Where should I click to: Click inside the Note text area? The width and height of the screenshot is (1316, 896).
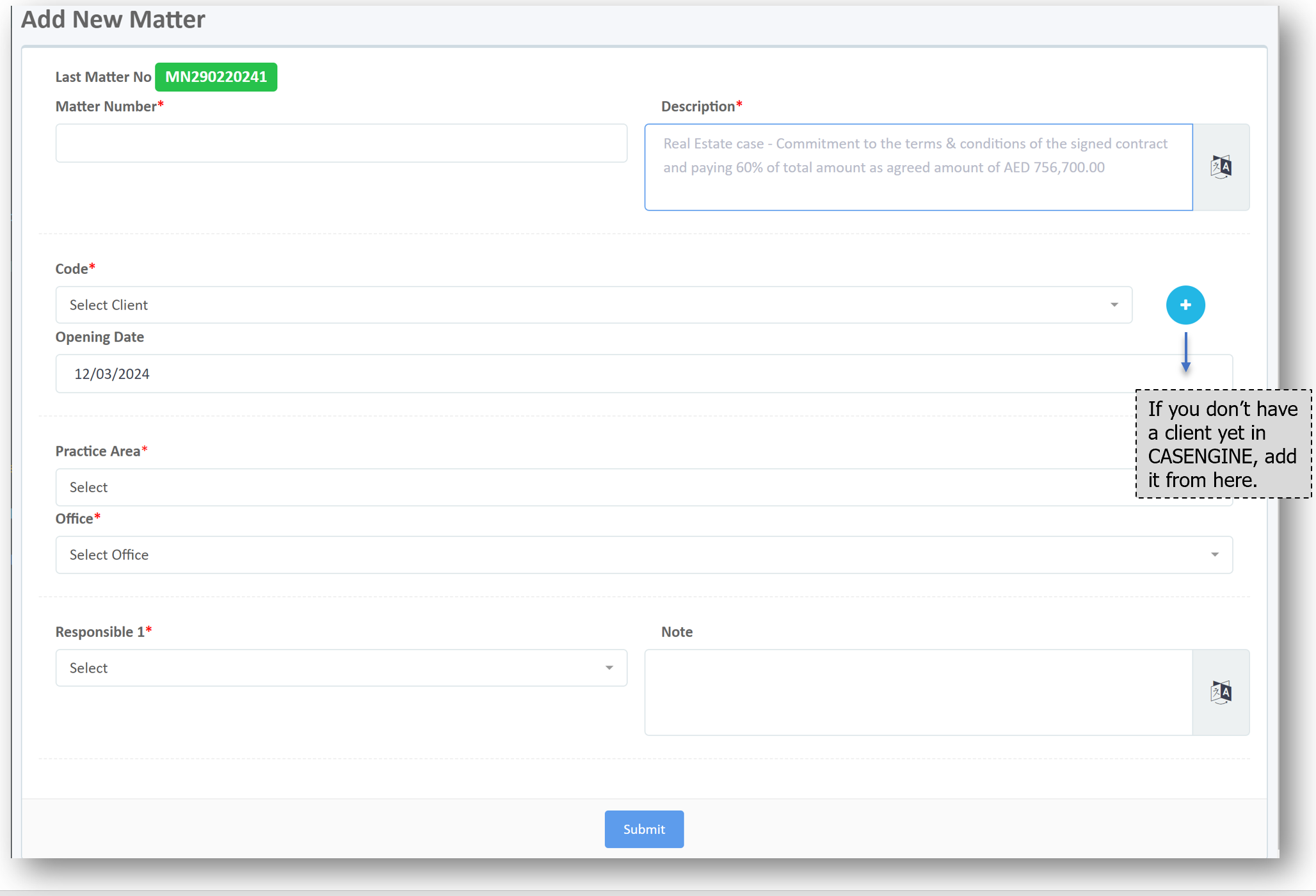[x=918, y=692]
